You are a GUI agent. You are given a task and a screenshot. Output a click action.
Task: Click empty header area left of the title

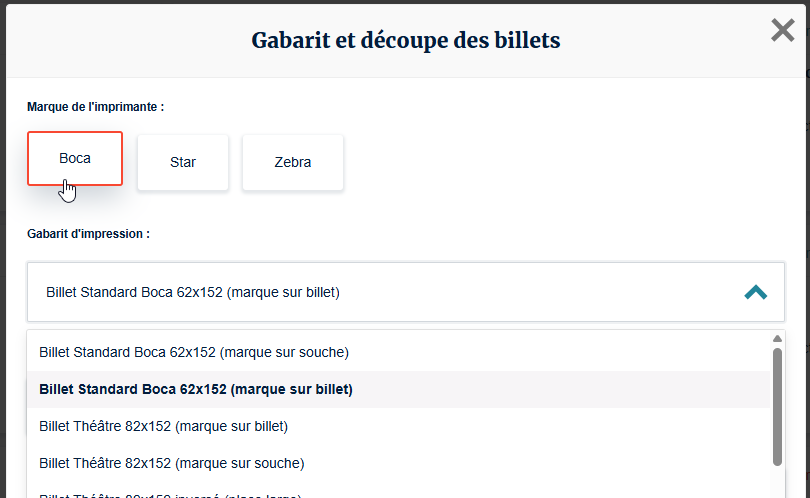120,40
